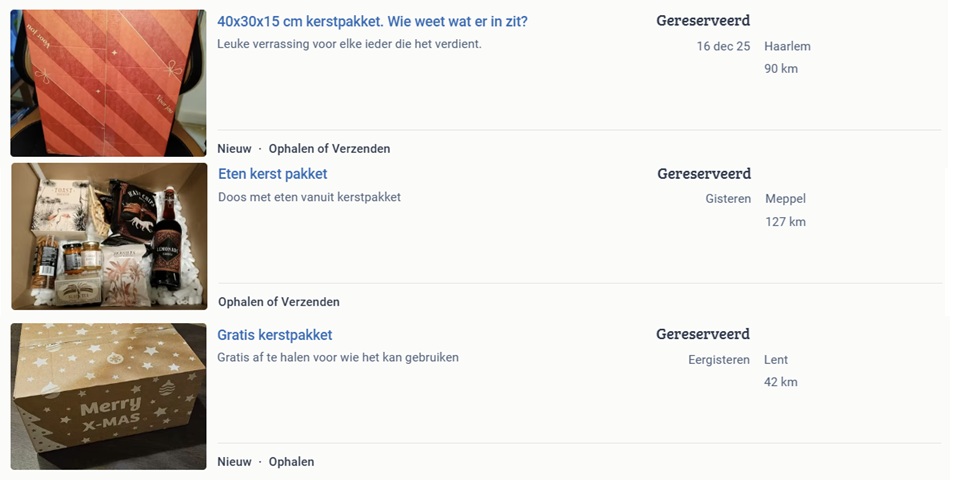Open the 'Gratis kerstpakket' listing title

(x=274, y=335)
